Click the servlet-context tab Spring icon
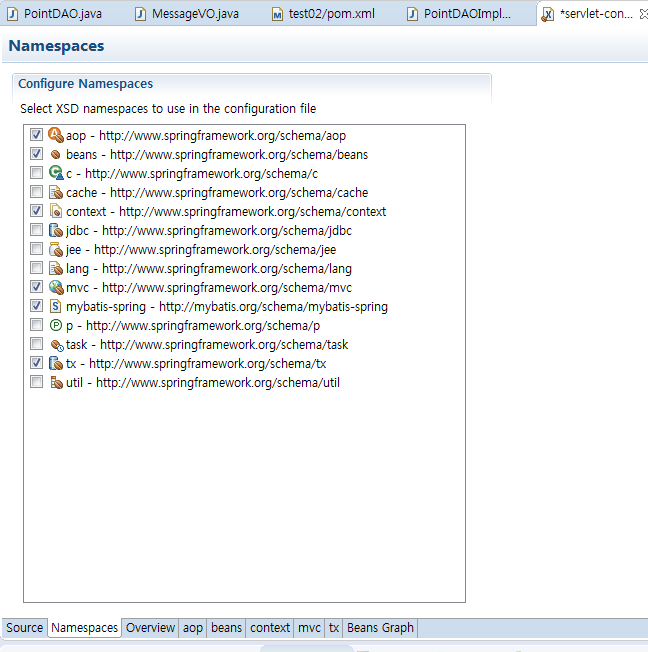 point(547,15)
